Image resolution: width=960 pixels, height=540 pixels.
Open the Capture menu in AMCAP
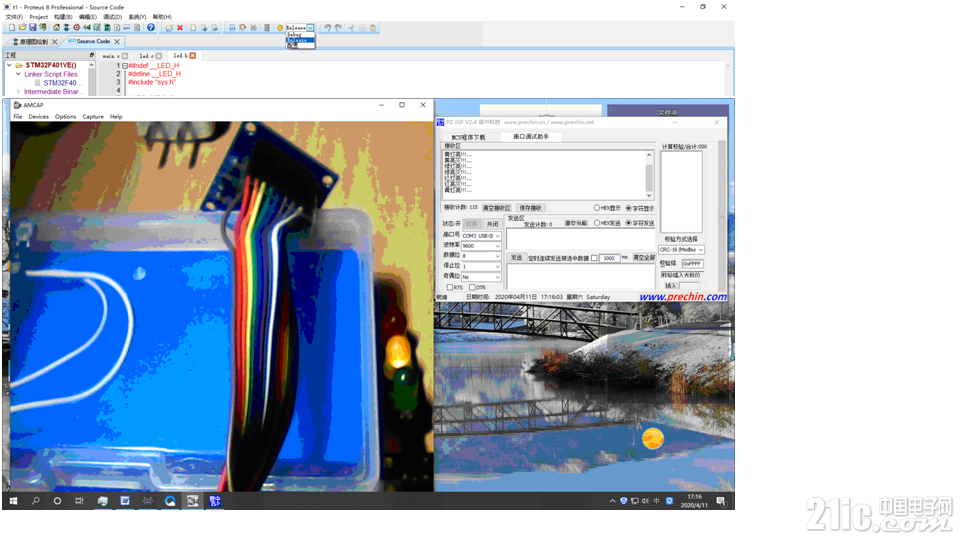tap(93, 116)
